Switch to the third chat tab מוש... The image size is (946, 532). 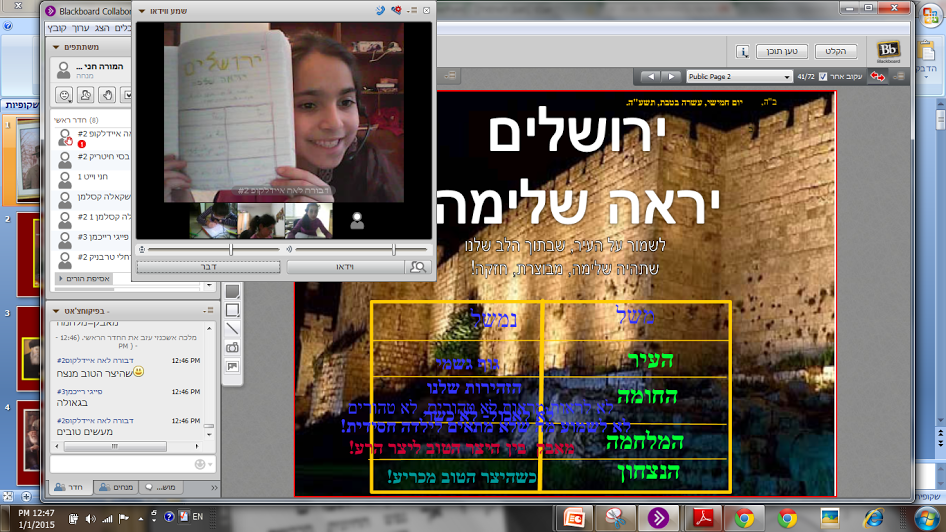click(160, 487)
